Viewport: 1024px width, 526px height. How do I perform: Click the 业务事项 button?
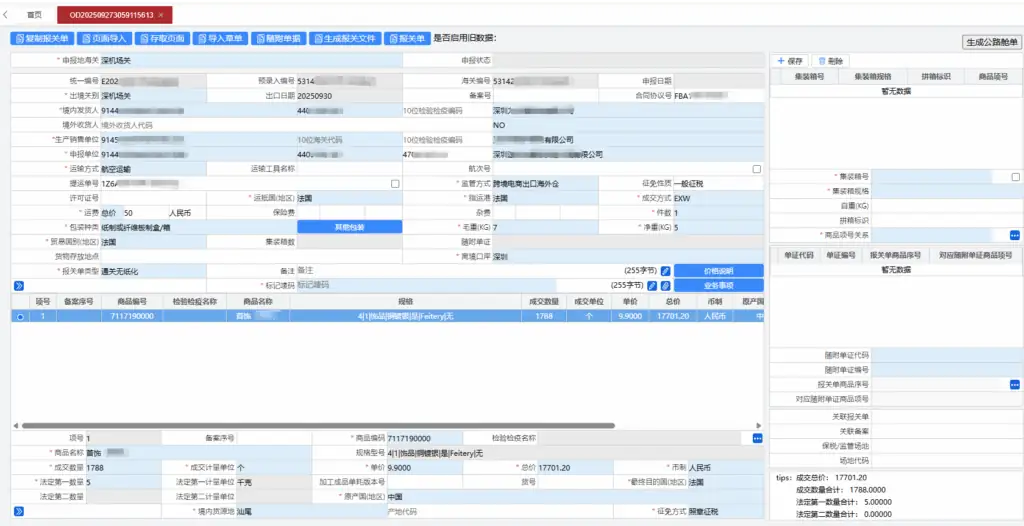tap(718, 286)
